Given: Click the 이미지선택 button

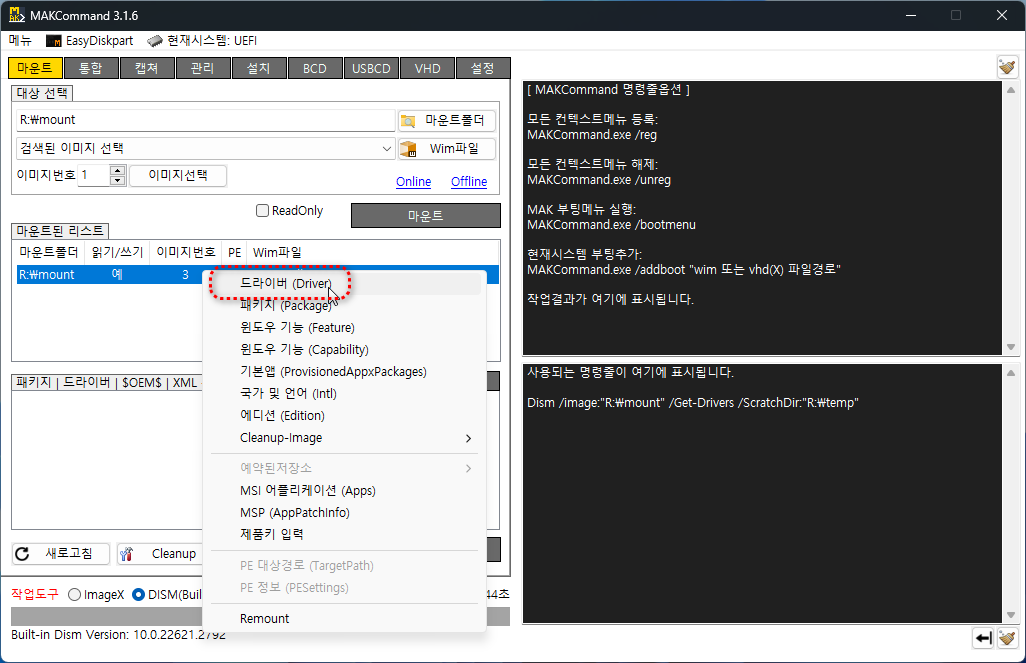Looking at the screenshot, I should click(178, 175).
